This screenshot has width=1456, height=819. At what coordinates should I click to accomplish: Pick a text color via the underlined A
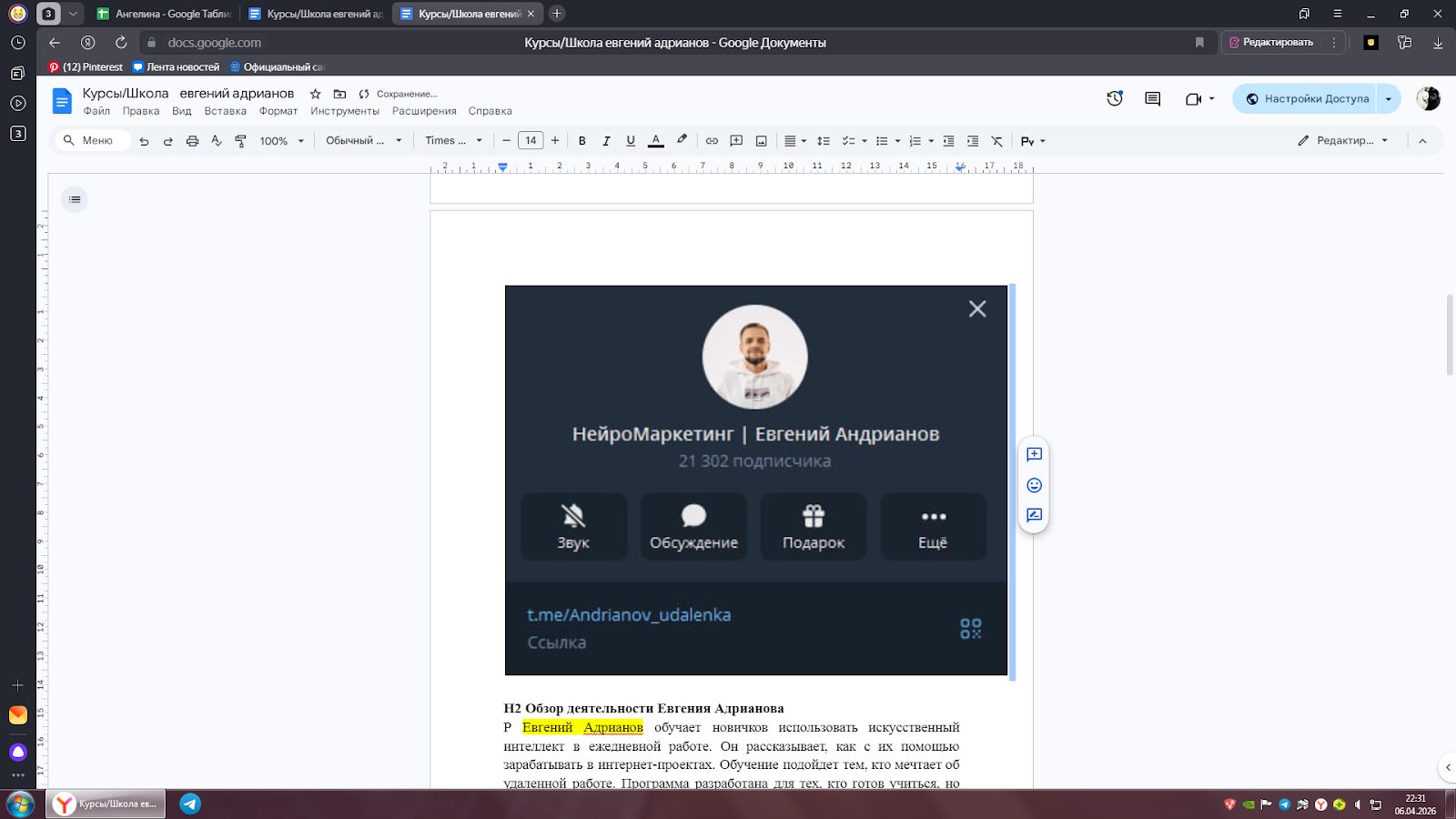point(655,141)
